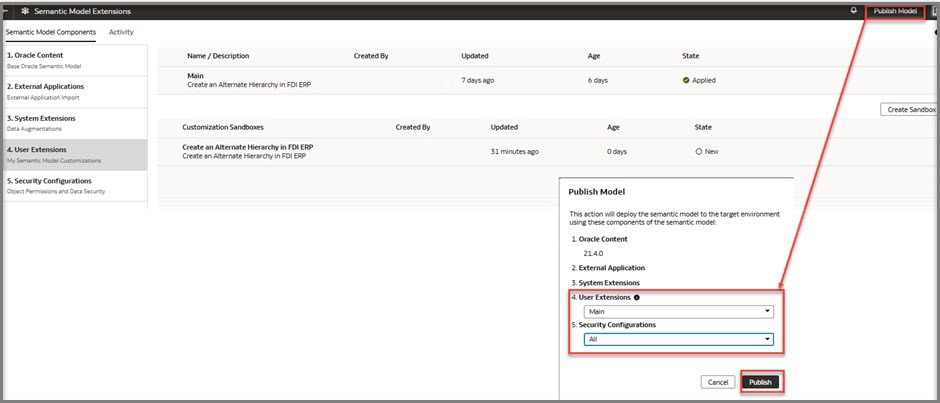Click the Age header in Main table

(594, 56)
